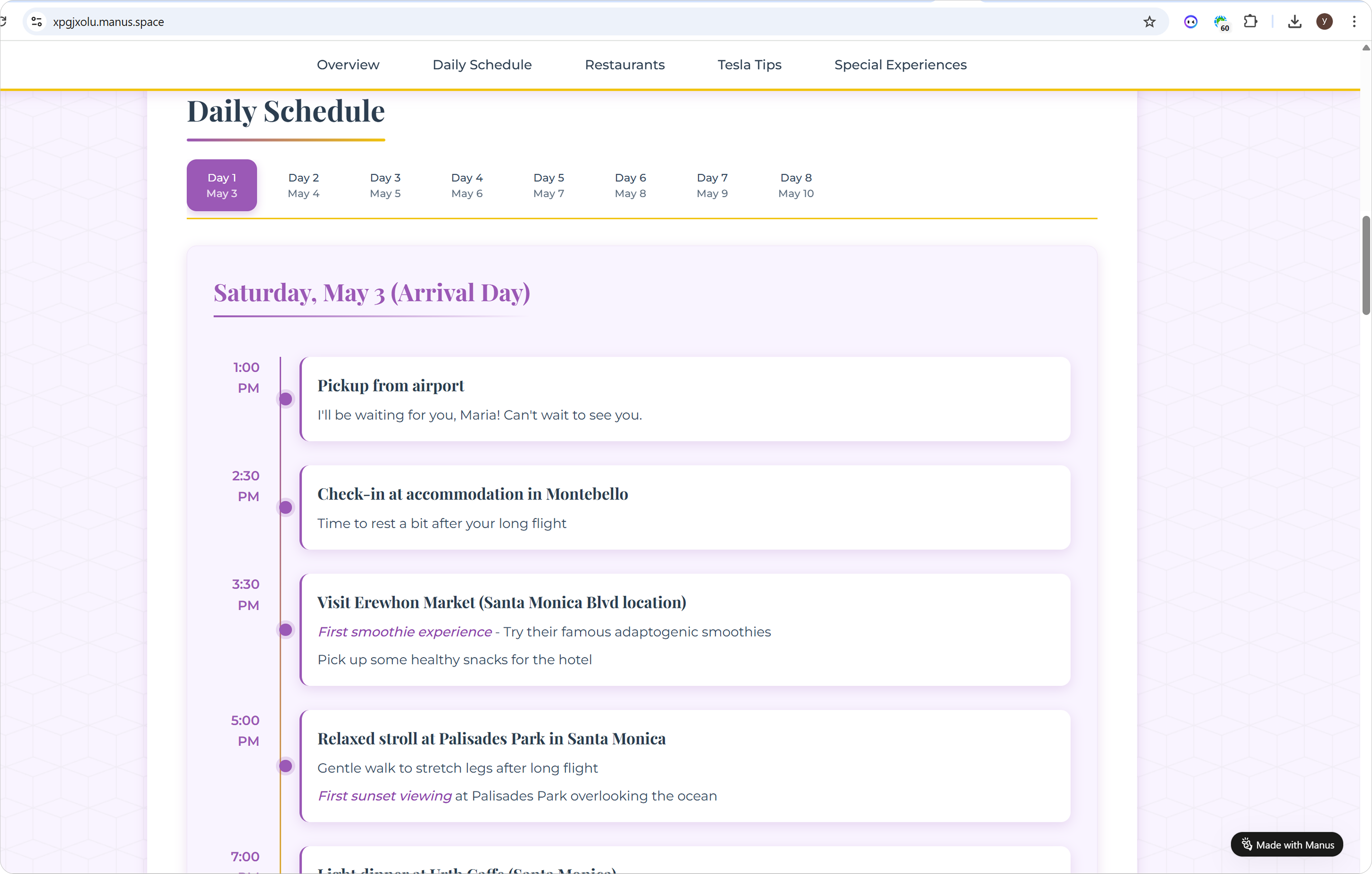Open the Chrome profile avatar

(x=1324, y=22)
